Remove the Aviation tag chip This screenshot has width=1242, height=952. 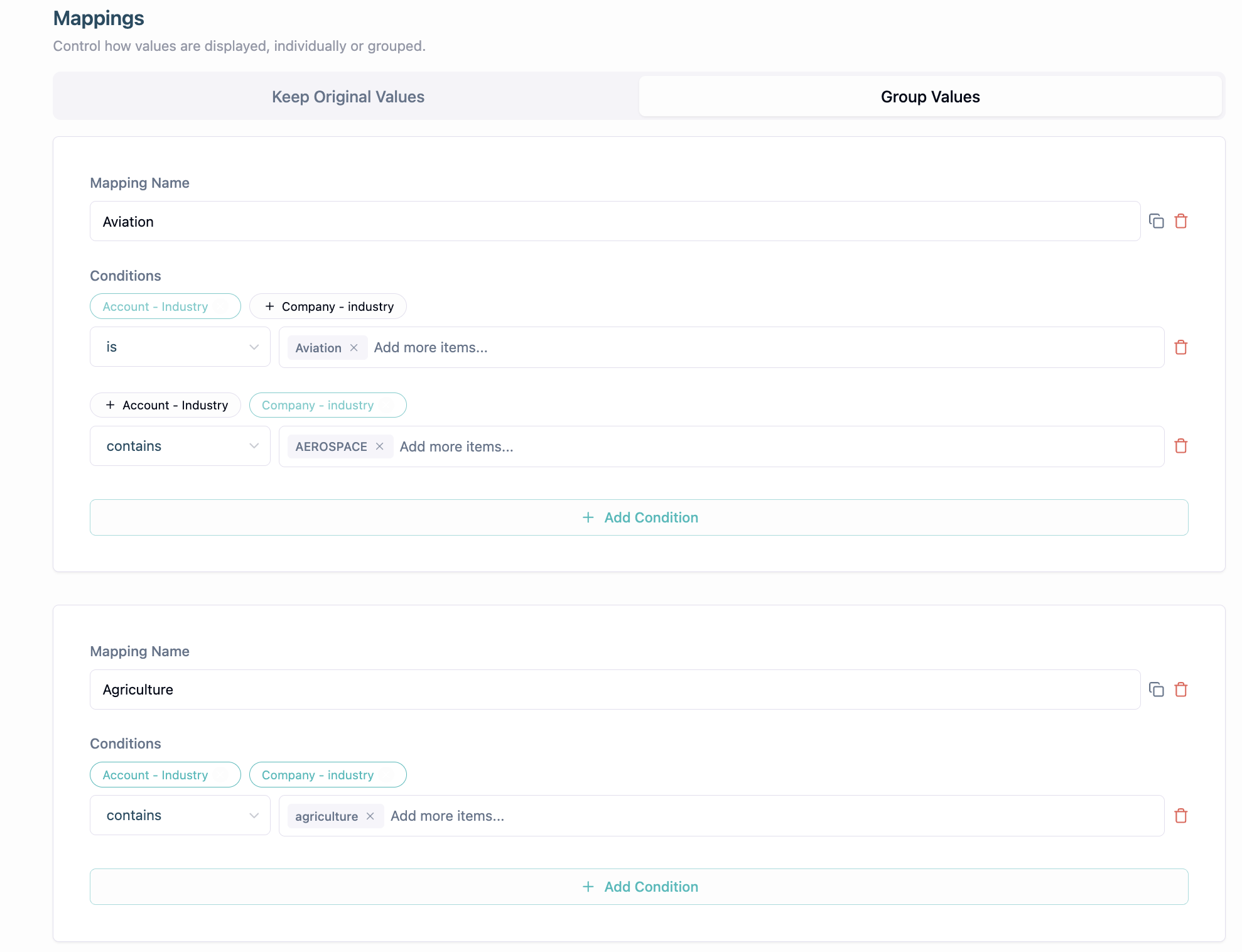click(354, 348)
